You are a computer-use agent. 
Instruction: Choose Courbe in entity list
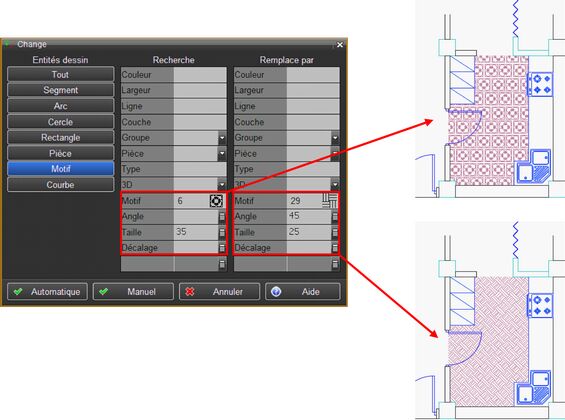[61, 184]
